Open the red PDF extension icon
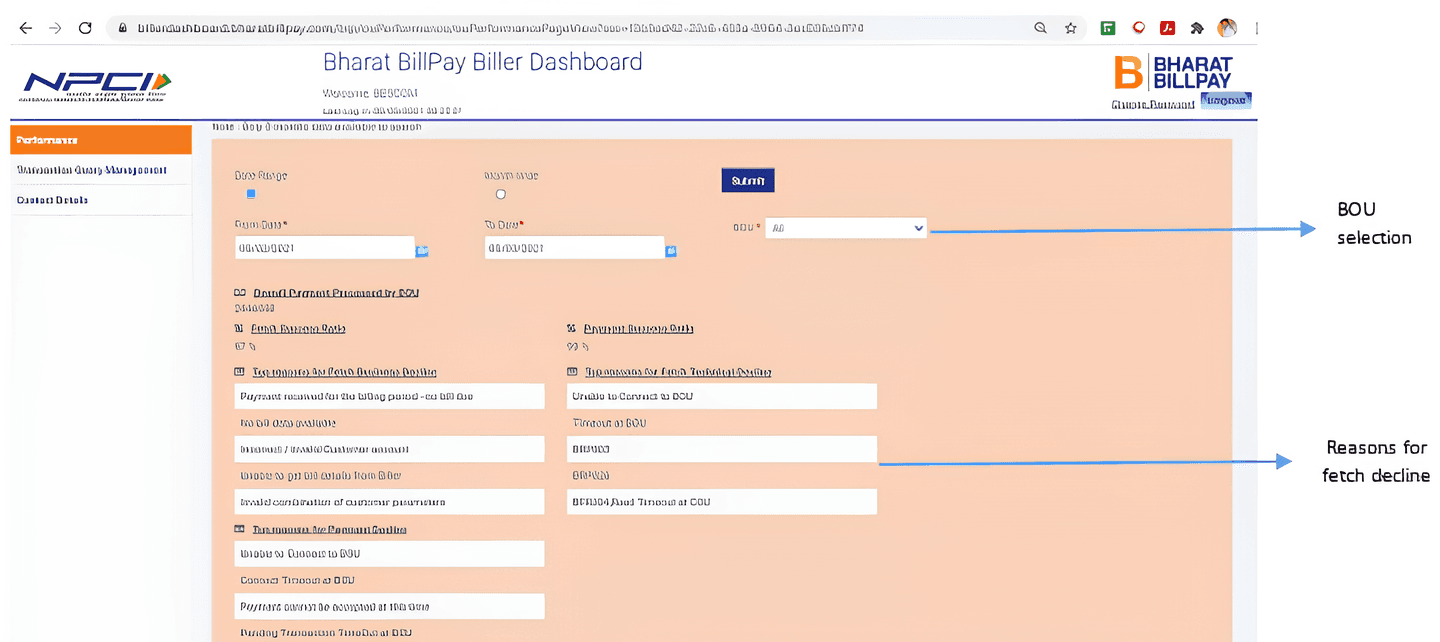 point(1167,28)
